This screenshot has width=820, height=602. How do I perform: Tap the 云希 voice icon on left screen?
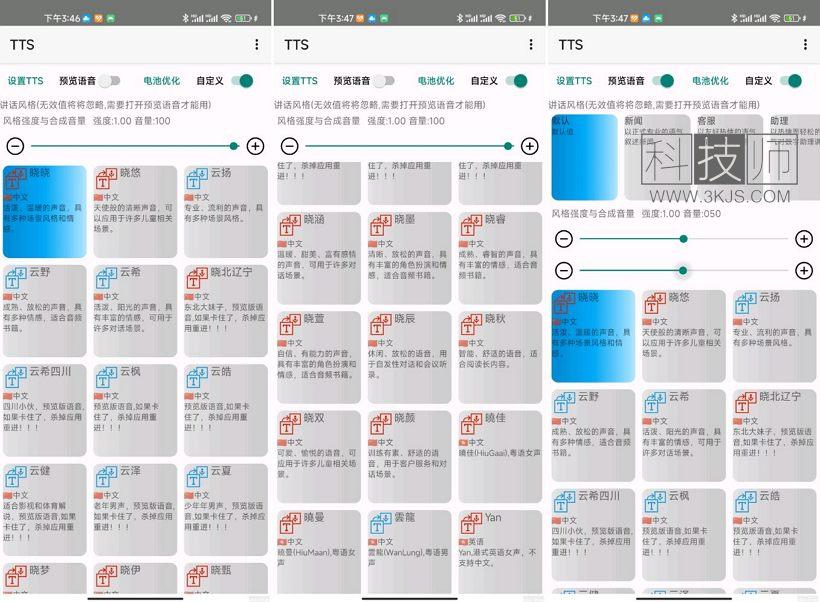tap(106, 278)
